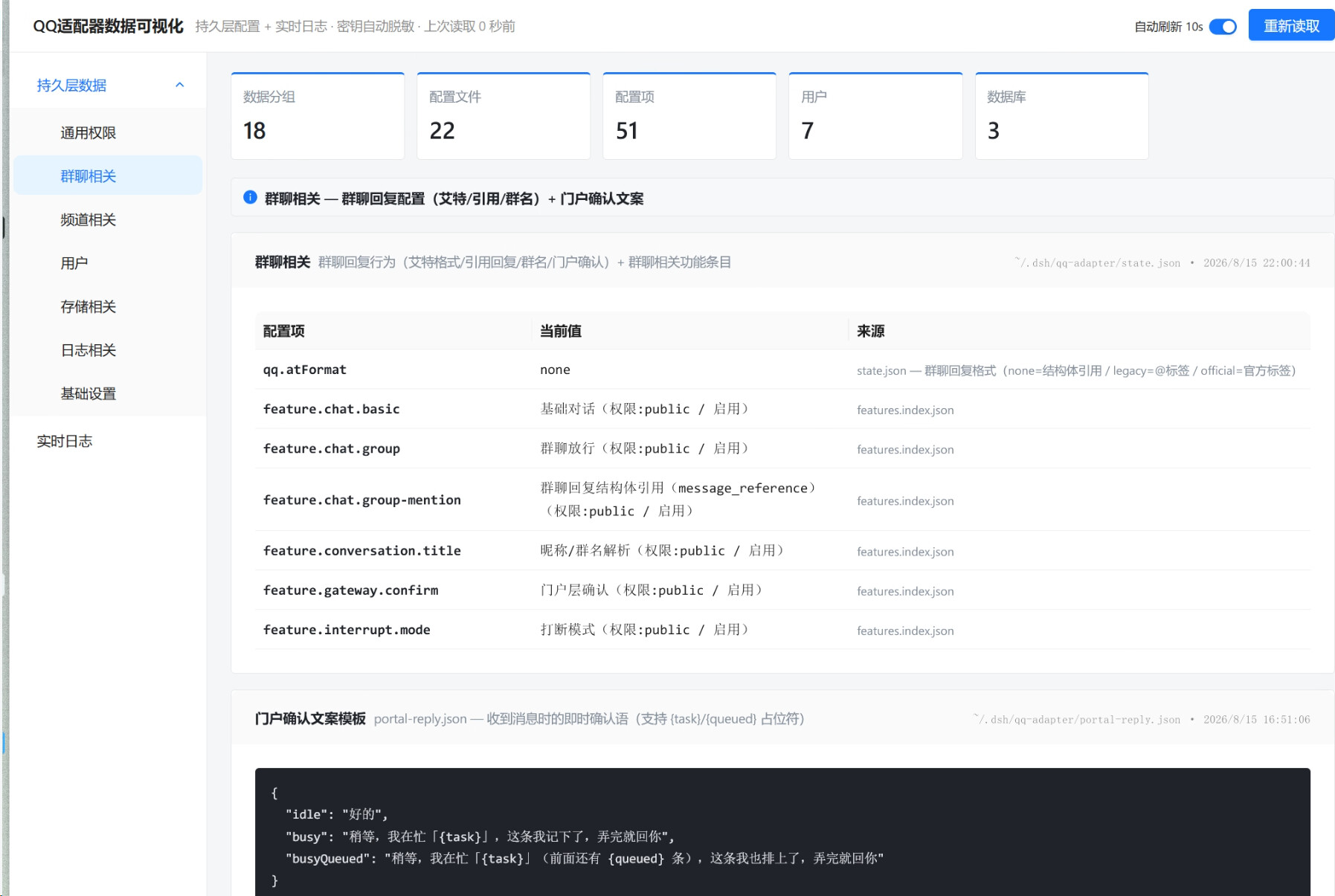Click the 数据库 3 statistic card
The width and height of the screenshot is (1335, 896).
[1061, 116]
